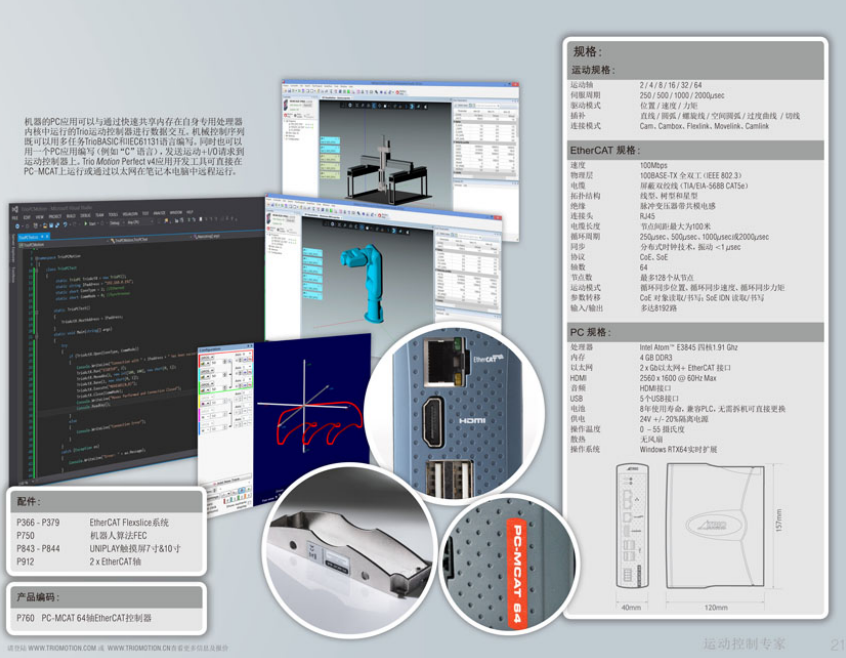
Task: Open the Debug configuration dropdown in Visual Studio
Action: click(116, 223)
